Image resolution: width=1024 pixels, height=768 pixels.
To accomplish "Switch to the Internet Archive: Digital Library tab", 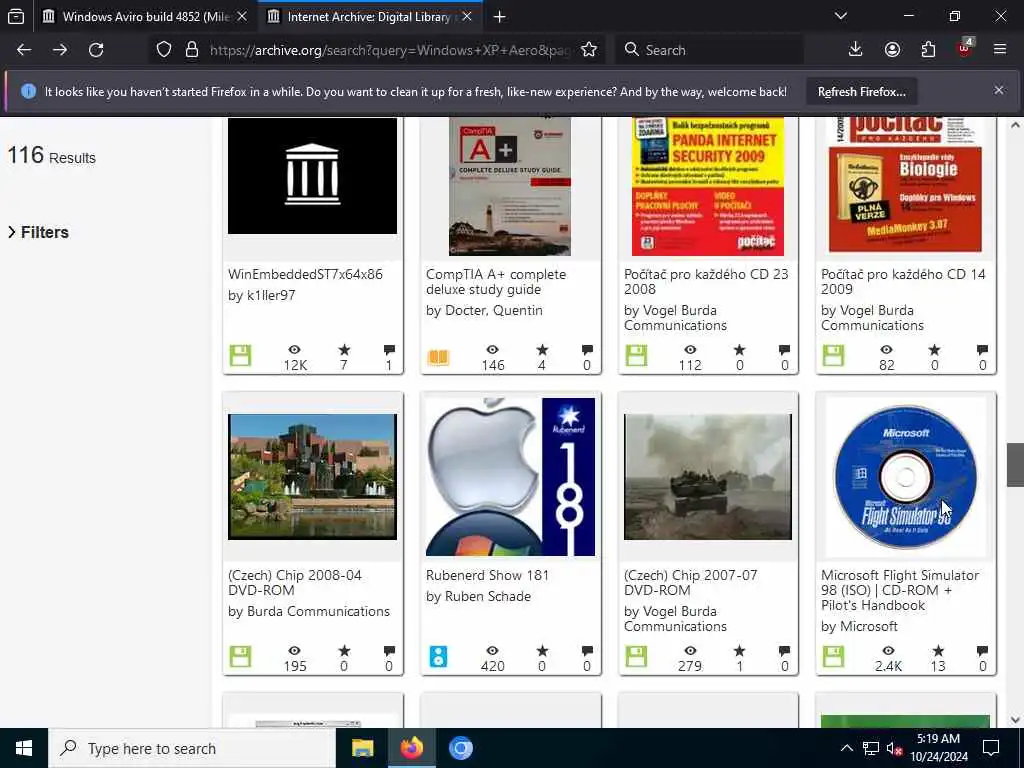I will point(370,17).
